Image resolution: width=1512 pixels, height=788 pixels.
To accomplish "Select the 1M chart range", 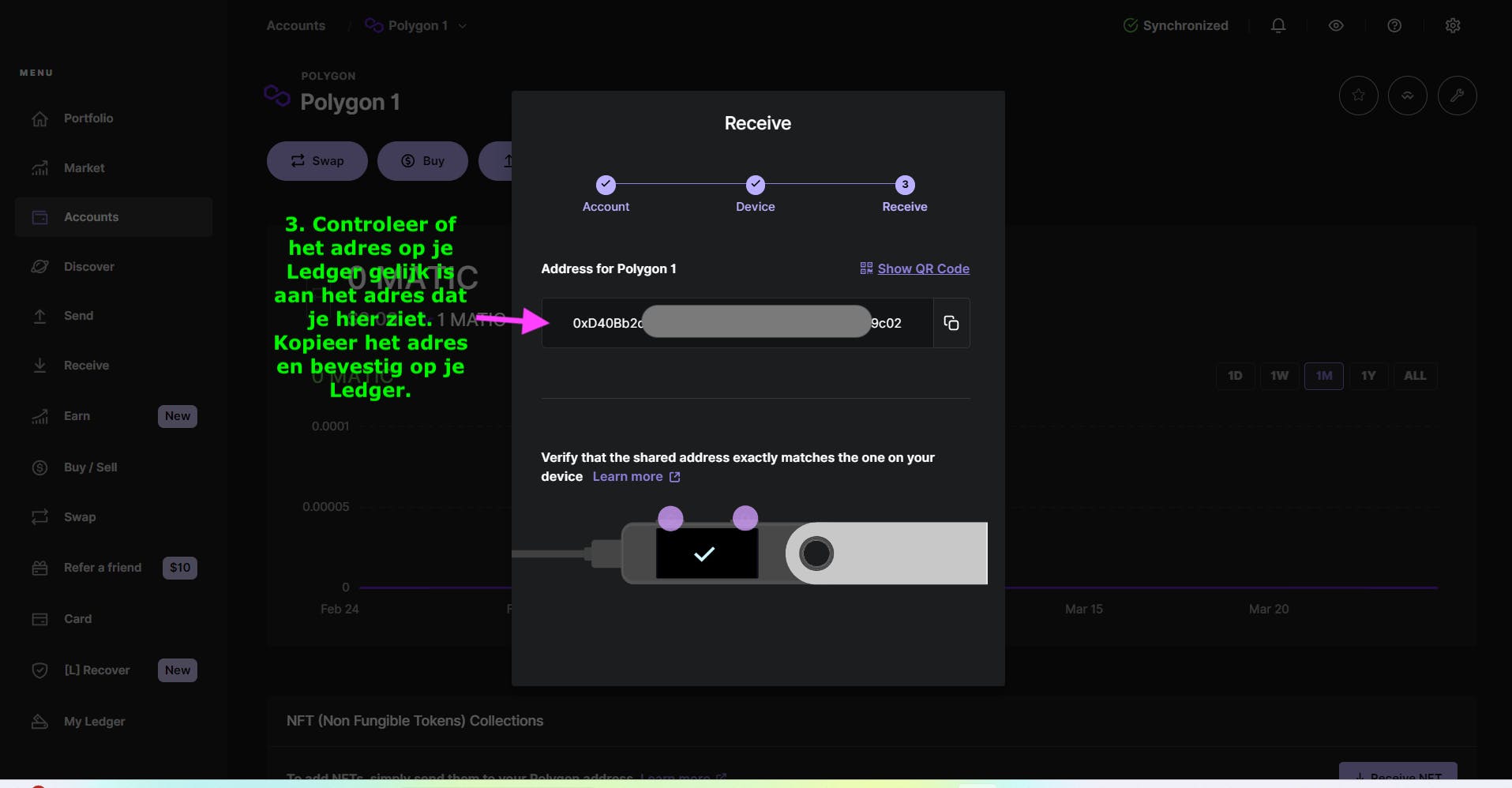I will 1324,376.
